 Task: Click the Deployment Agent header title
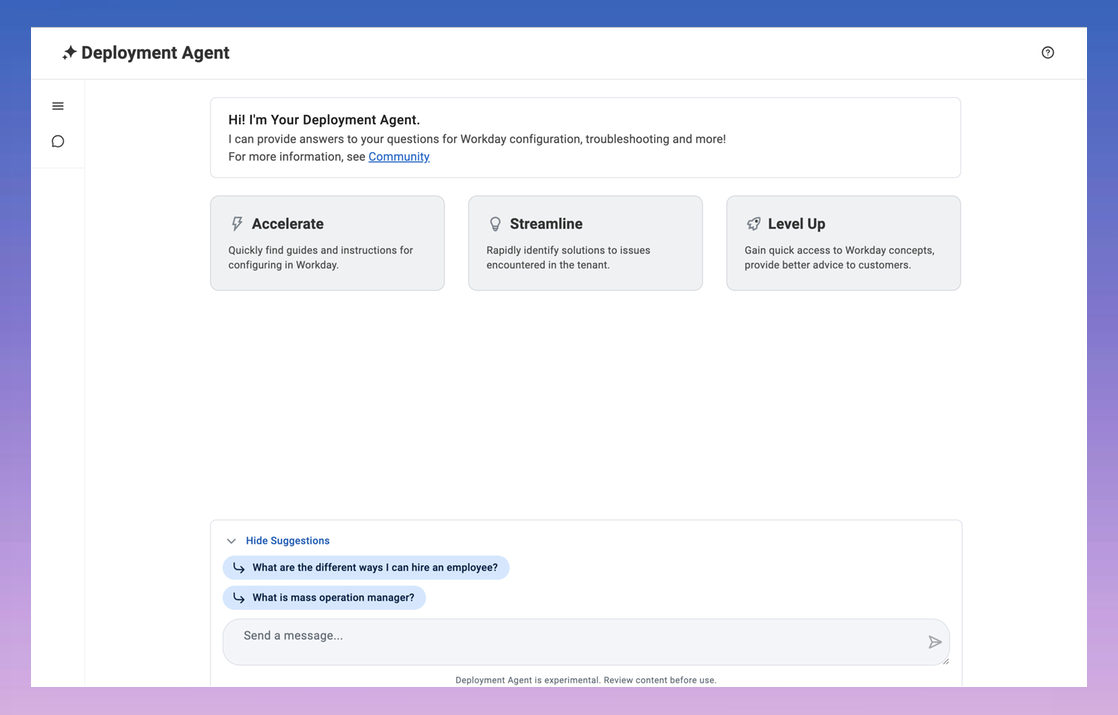click(x=155, y=53)
